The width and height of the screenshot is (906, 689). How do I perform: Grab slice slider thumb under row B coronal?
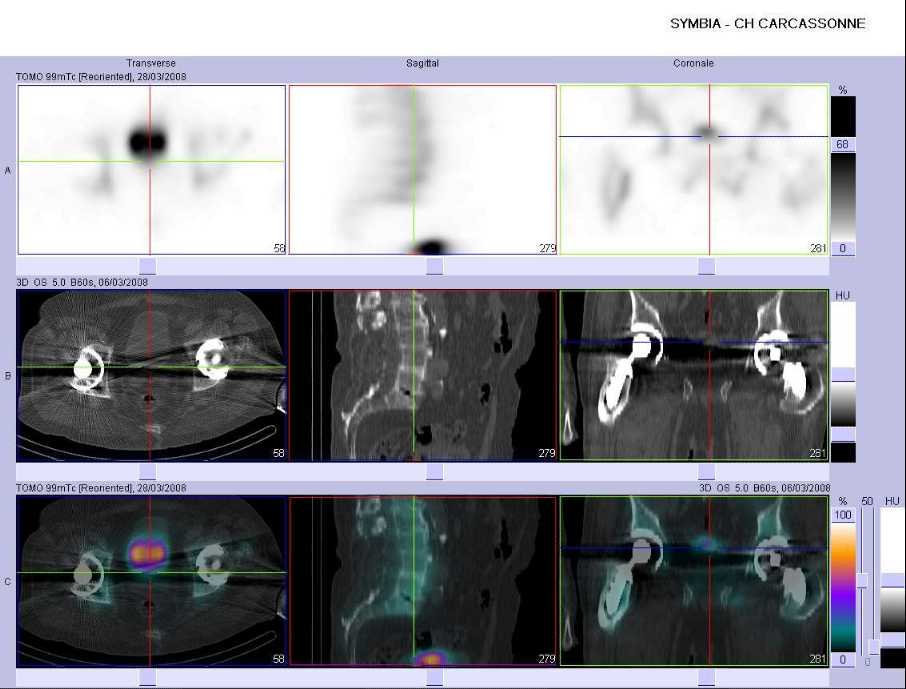coord(707,472)
